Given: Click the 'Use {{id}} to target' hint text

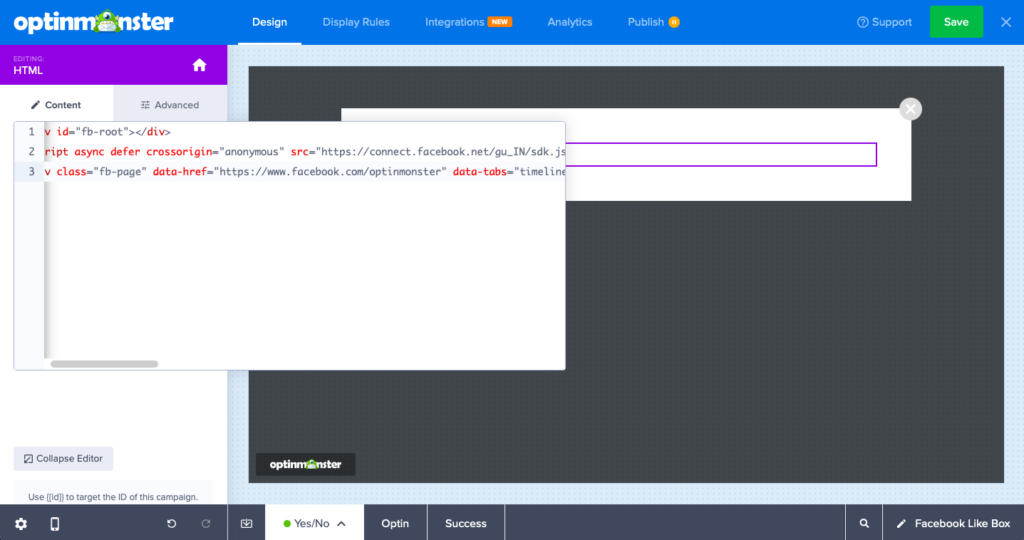Looking at the screenshot, I should (113, 497).
